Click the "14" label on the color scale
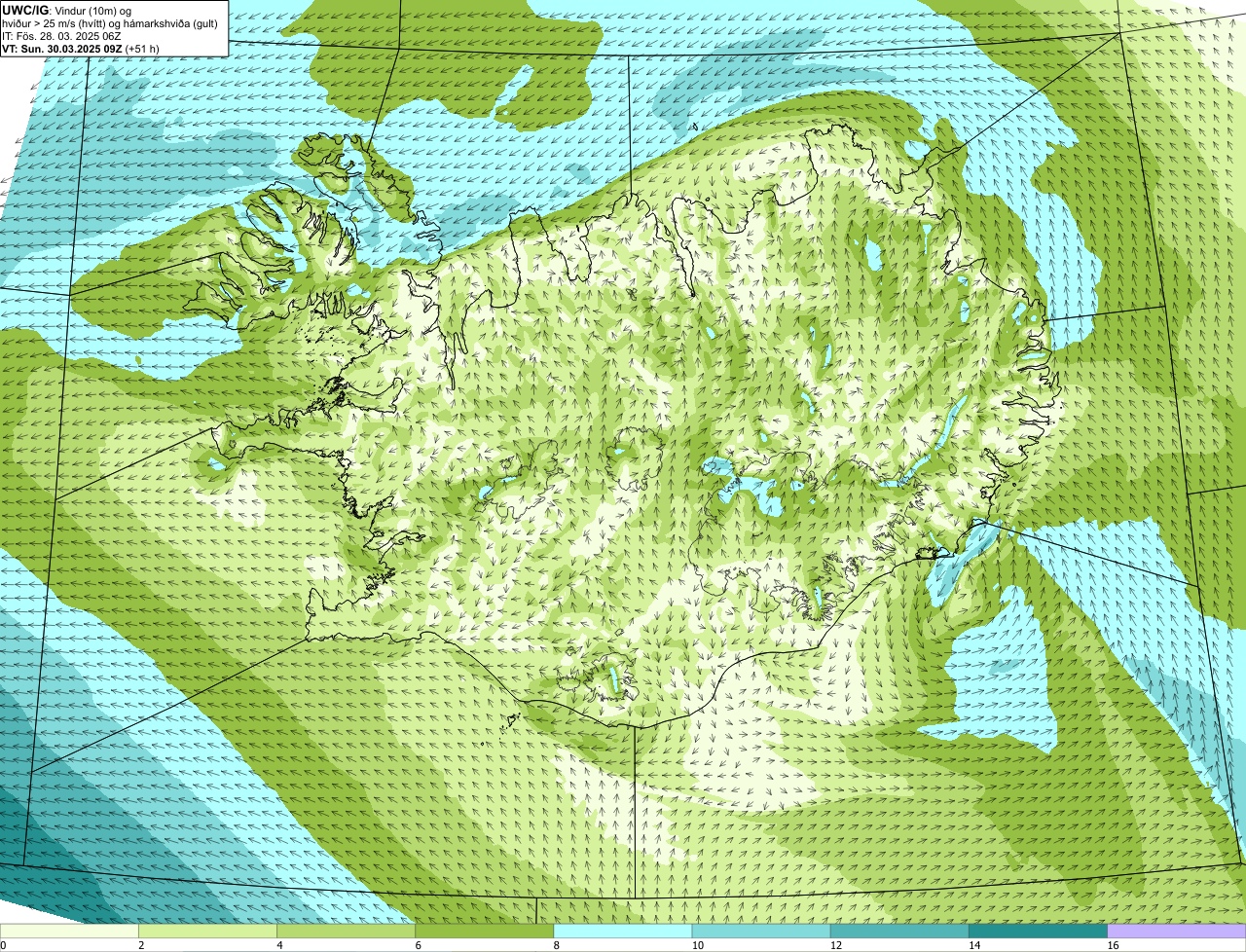 (x=973, y=945)
